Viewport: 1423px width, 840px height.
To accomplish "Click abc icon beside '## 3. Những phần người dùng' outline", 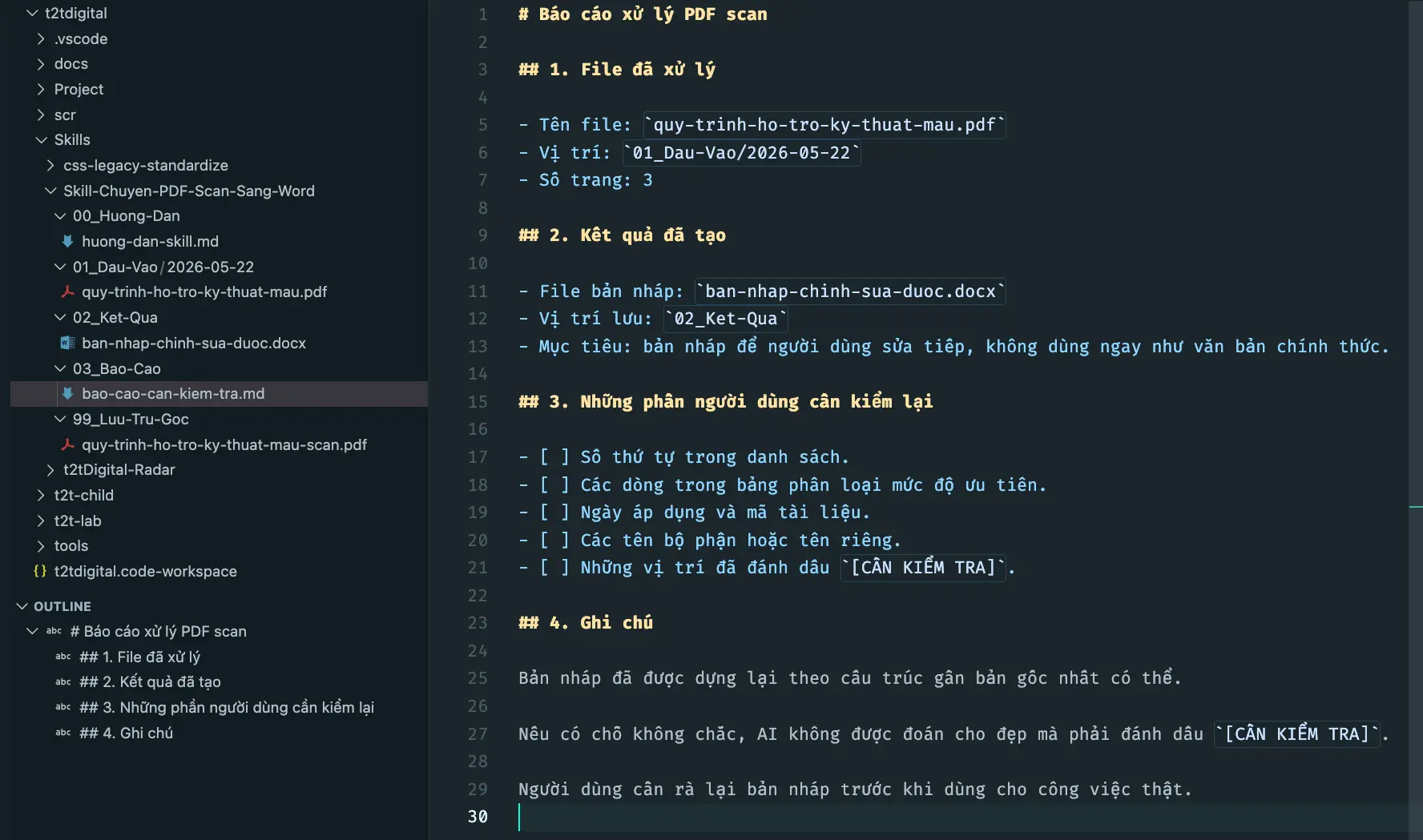I will [x=63, y=707].
